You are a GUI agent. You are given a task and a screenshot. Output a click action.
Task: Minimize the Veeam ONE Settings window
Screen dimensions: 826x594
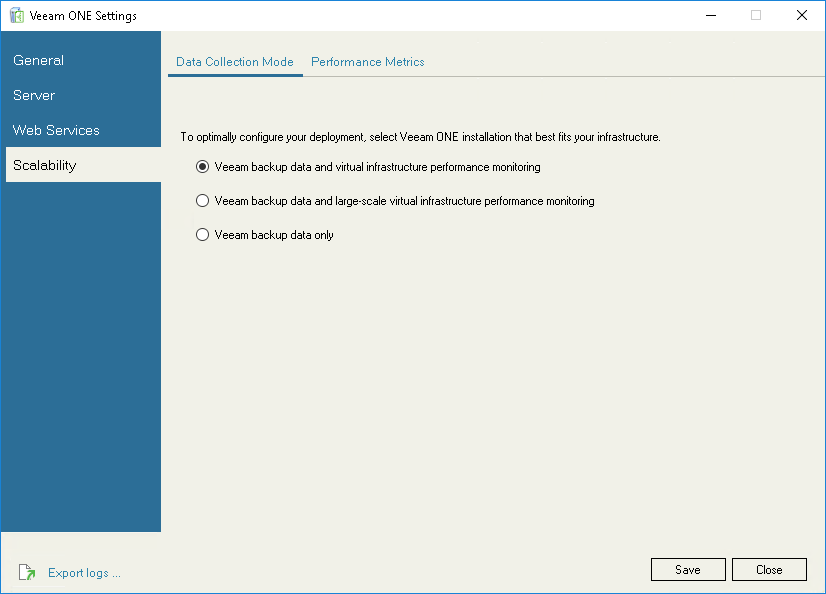(x=711, y=15)
